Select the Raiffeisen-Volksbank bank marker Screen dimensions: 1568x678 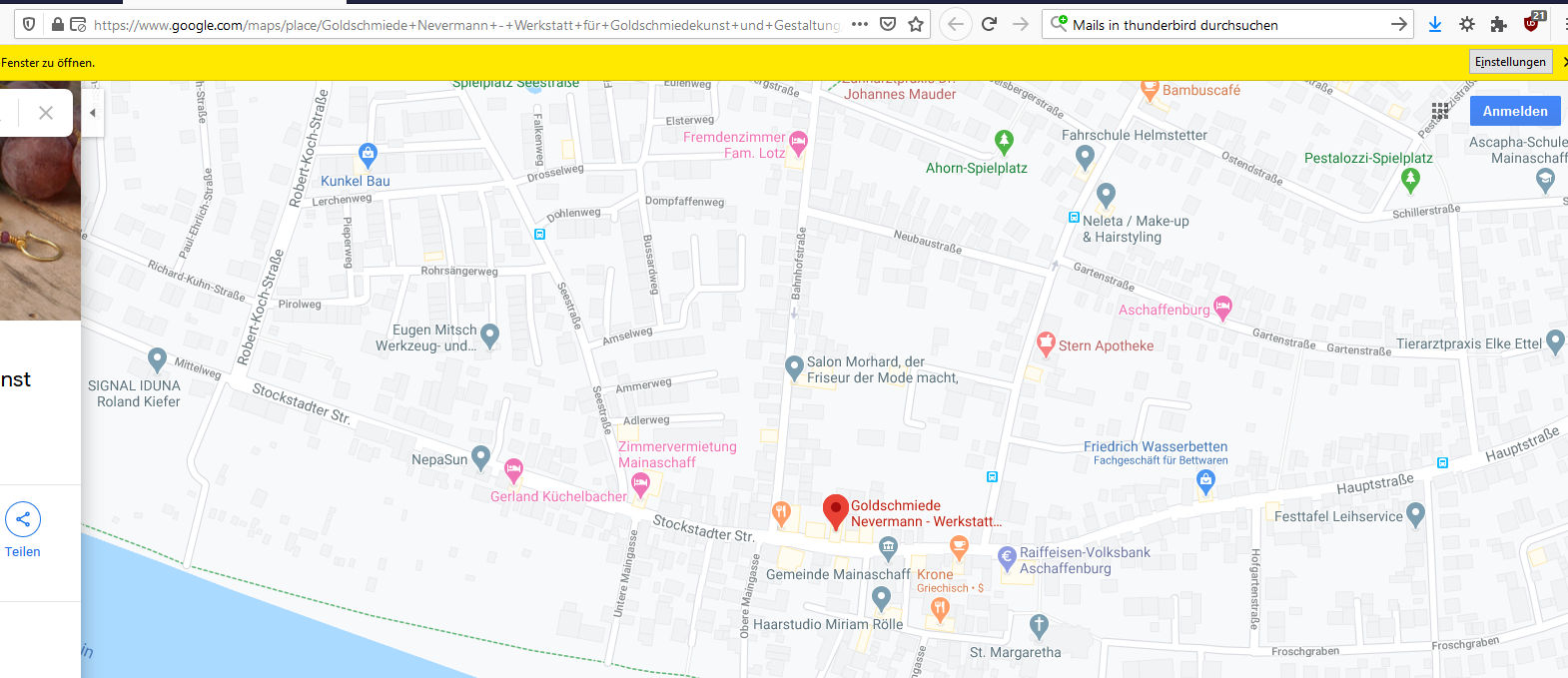1007,556
